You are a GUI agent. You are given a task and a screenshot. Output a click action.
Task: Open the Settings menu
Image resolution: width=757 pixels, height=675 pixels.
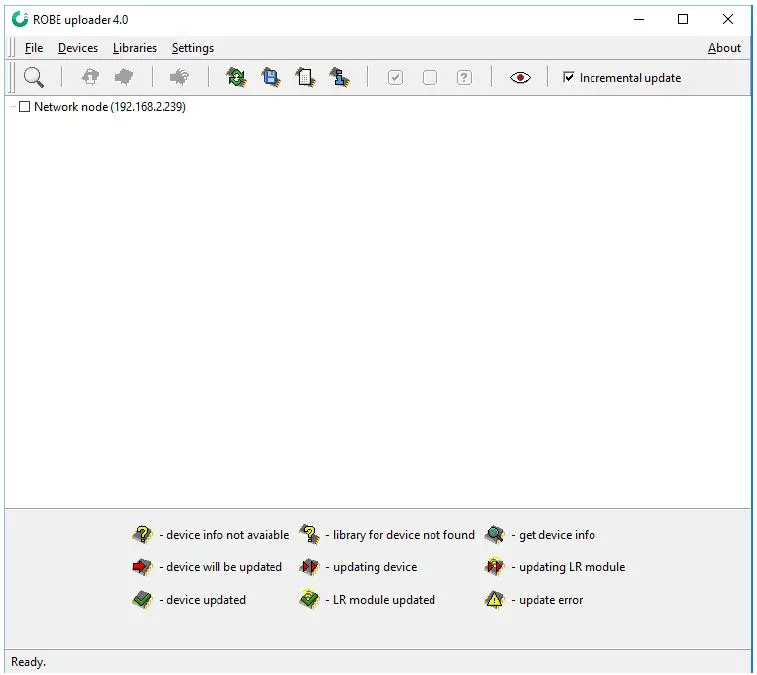[193, 48]
